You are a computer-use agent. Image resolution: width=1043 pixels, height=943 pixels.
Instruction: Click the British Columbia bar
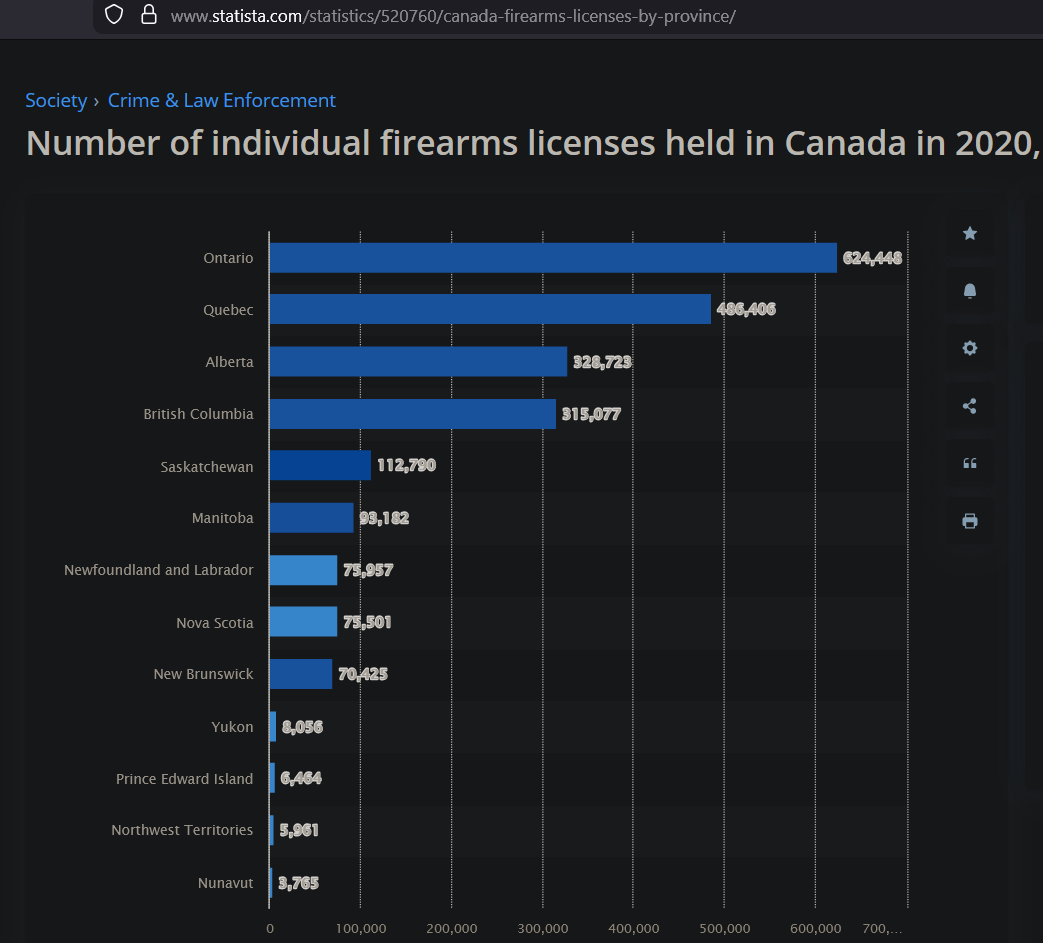pyautogui.click(x=411, y=414)
